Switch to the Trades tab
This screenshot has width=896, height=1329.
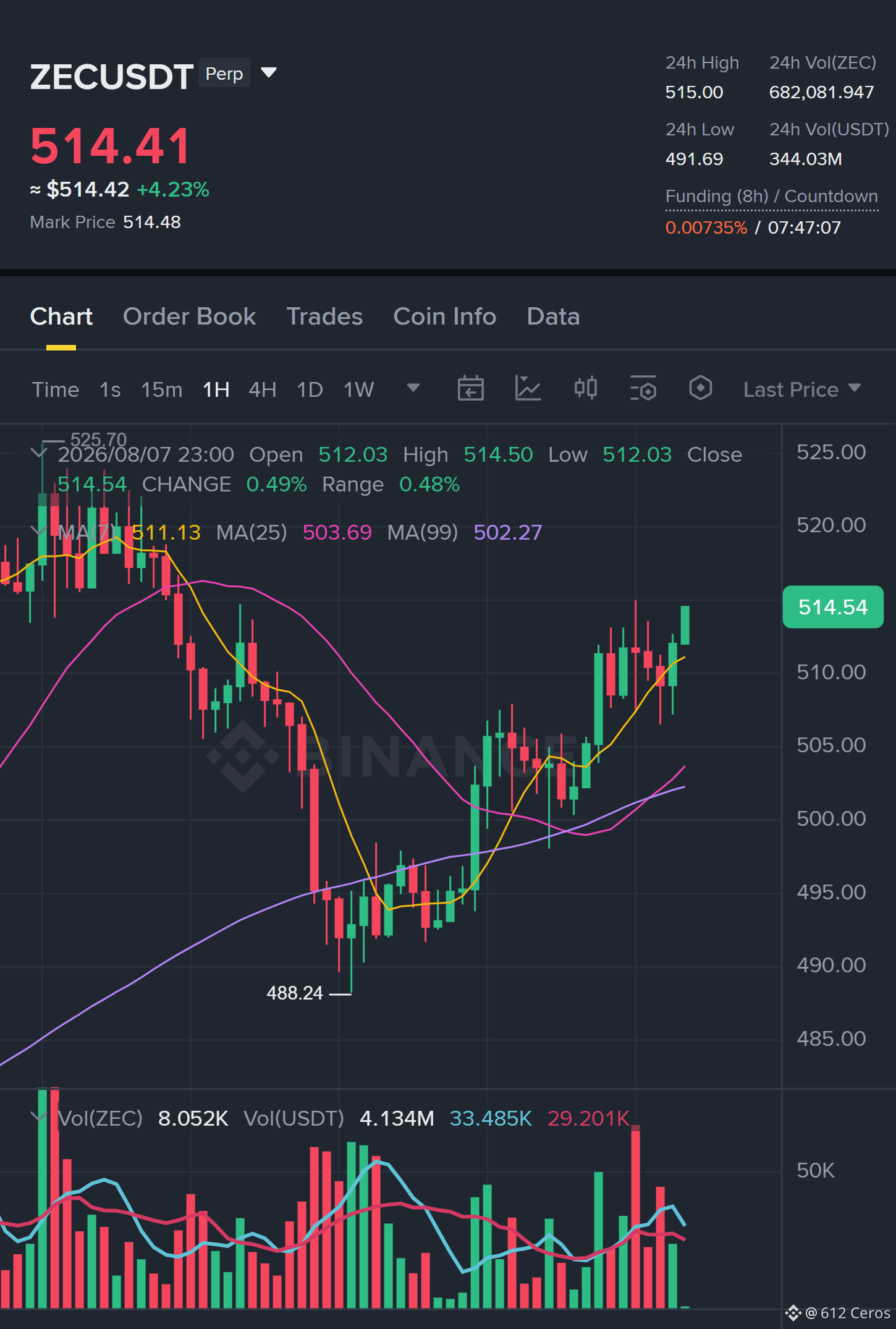pyautogui.click(x=324, y=316)
